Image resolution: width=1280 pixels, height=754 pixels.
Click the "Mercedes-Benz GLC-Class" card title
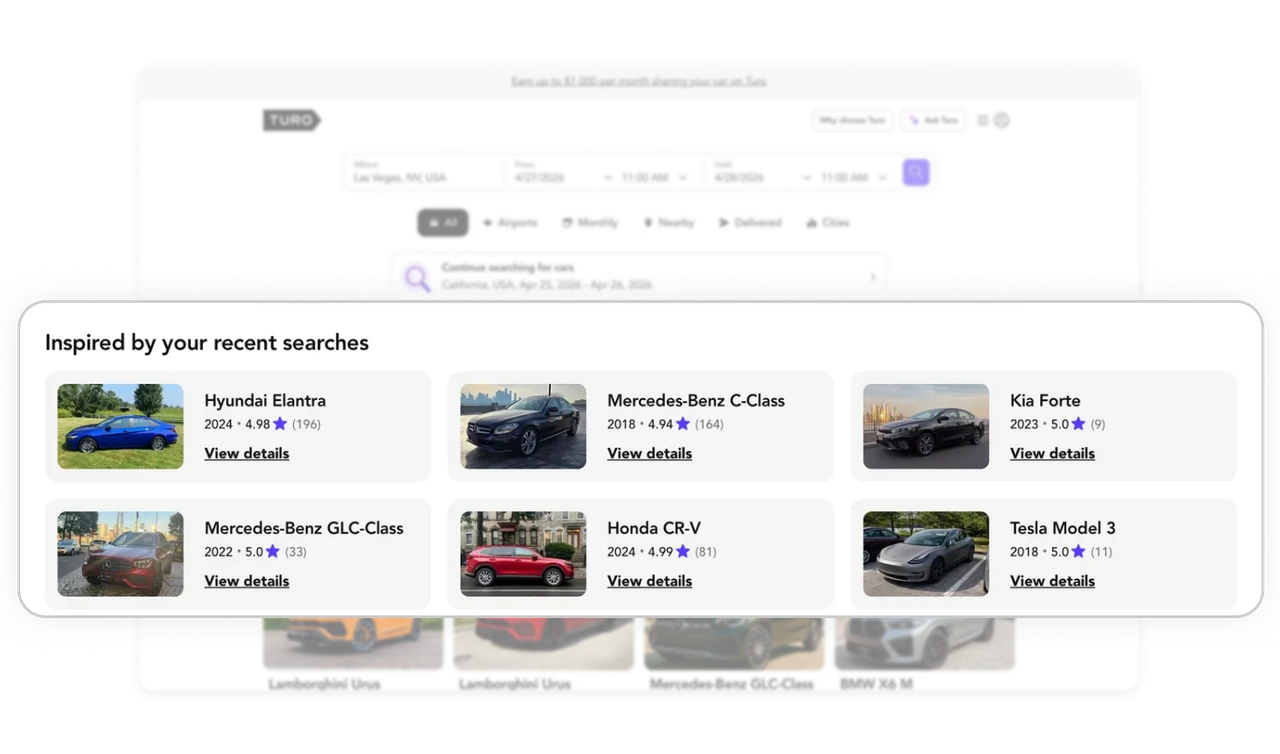coord(304,528)
